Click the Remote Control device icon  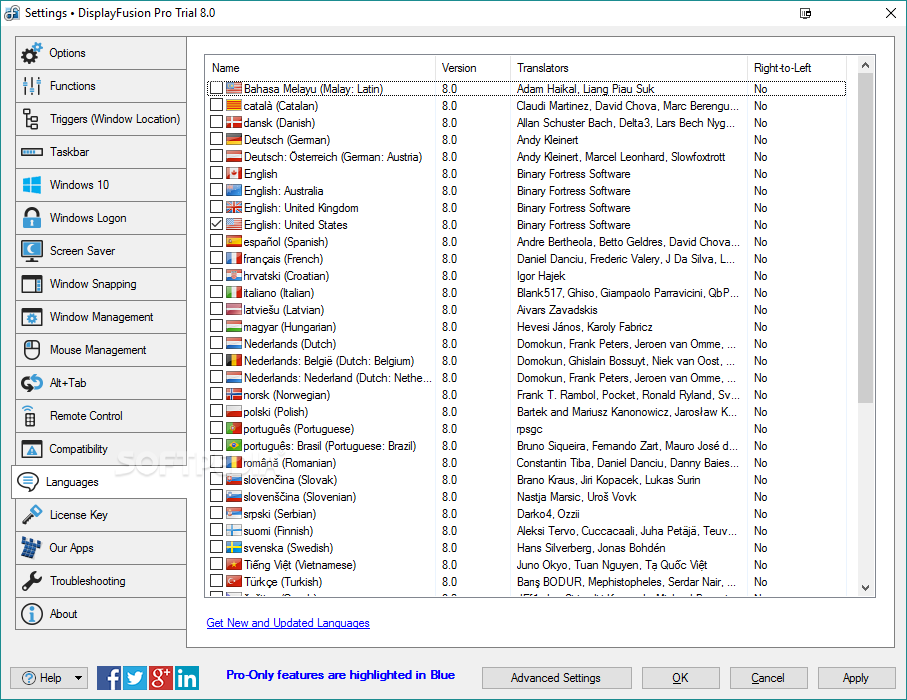pyautogui.click(x=30, y=415)
